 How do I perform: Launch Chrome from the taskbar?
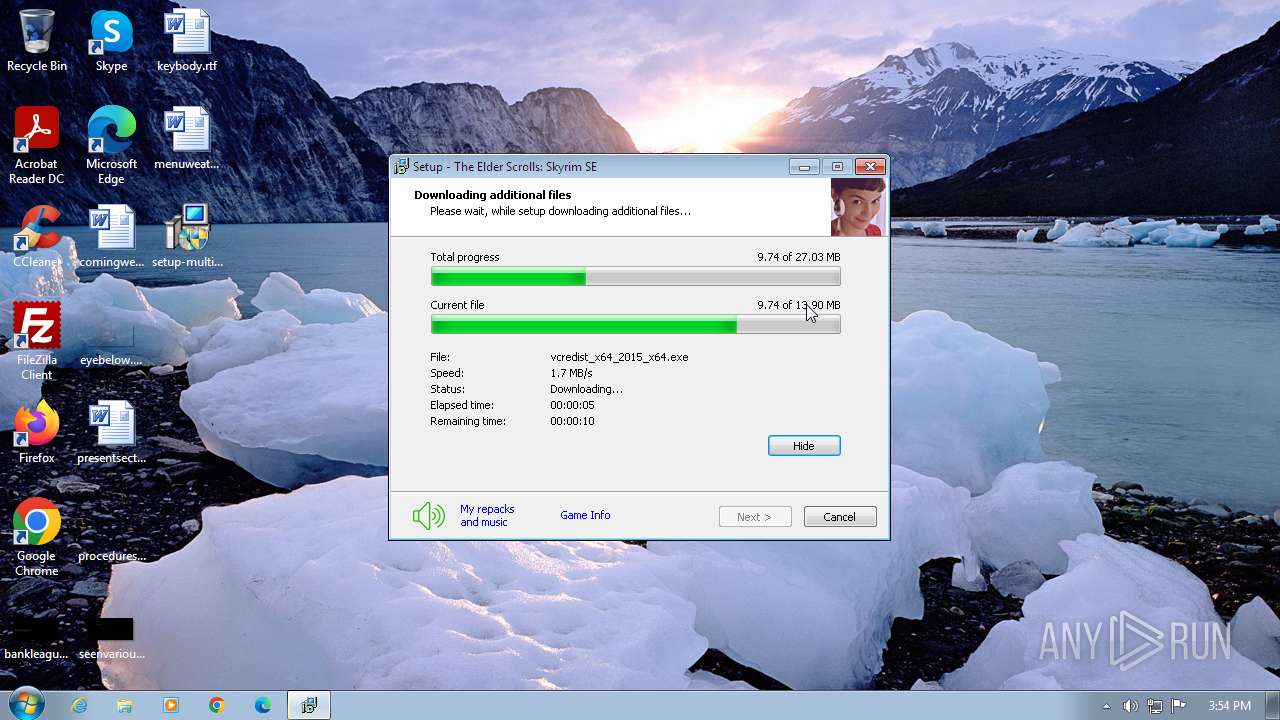(217, 705)
